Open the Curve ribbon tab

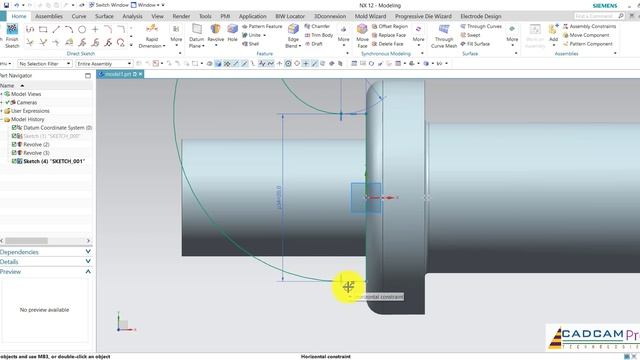[x=79, y=16]
